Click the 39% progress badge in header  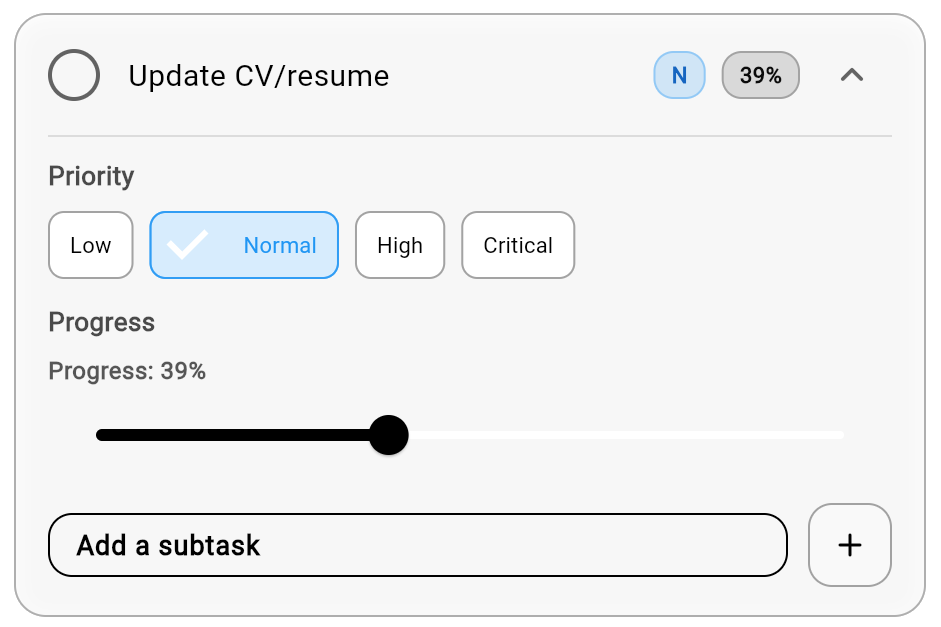click(760, 75)
